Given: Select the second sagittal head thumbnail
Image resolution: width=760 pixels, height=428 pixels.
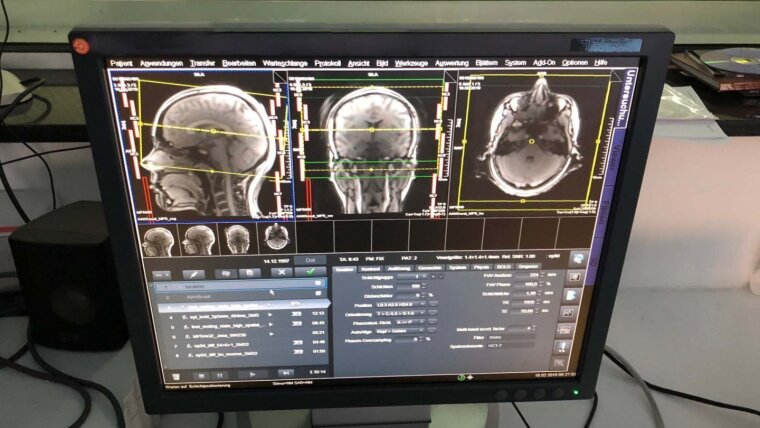Looking at the screenshot, I should (199, 239).
